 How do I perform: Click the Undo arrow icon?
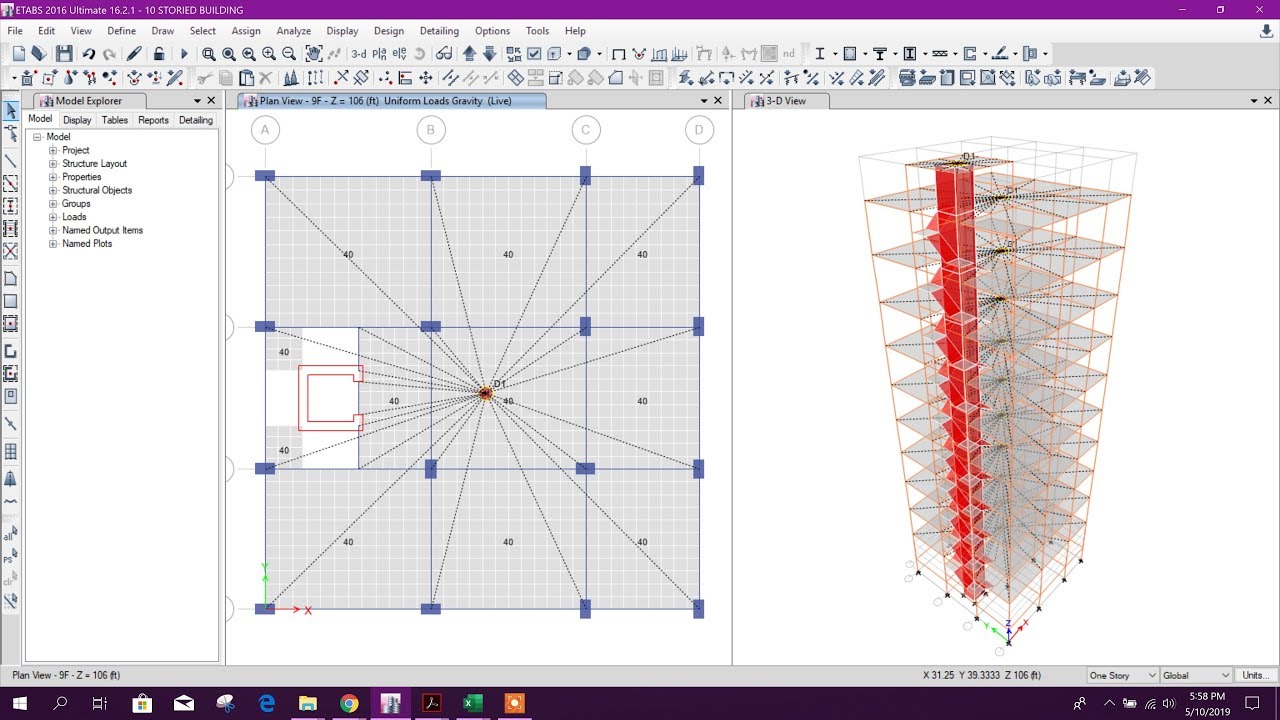pyautogui.click(x=89, y=54)
